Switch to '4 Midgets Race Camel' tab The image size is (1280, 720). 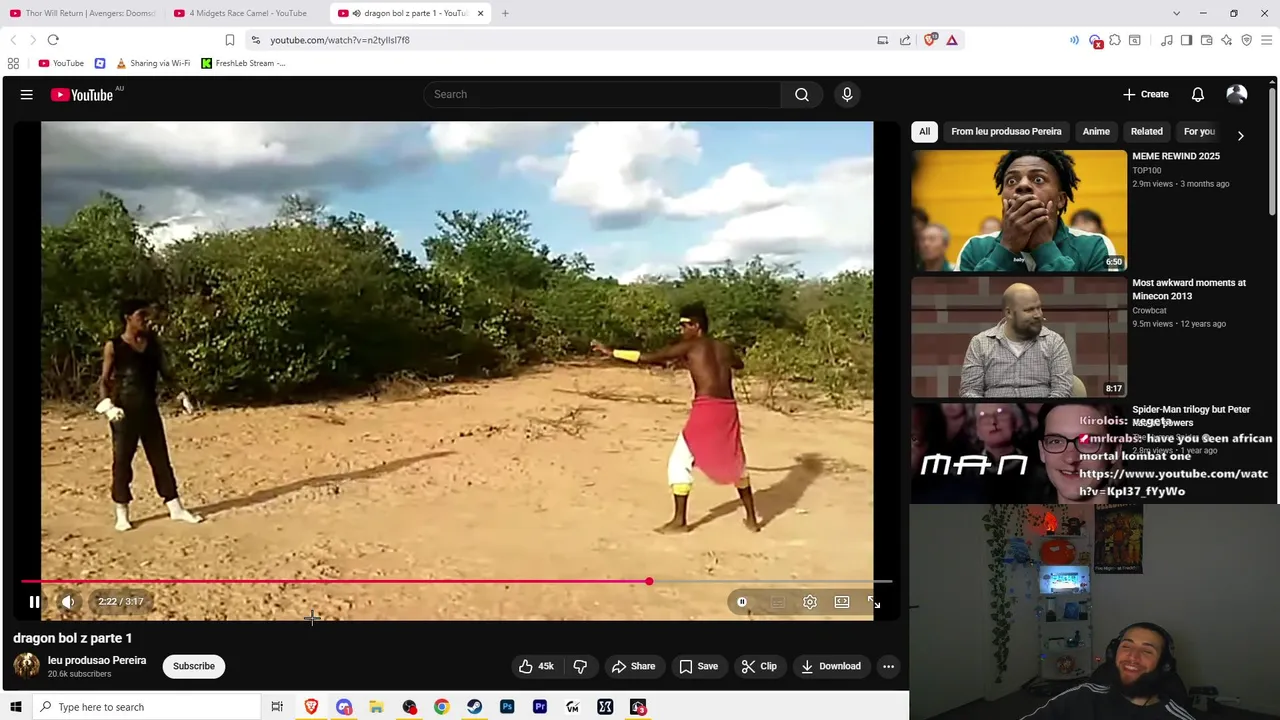[247, 13]
